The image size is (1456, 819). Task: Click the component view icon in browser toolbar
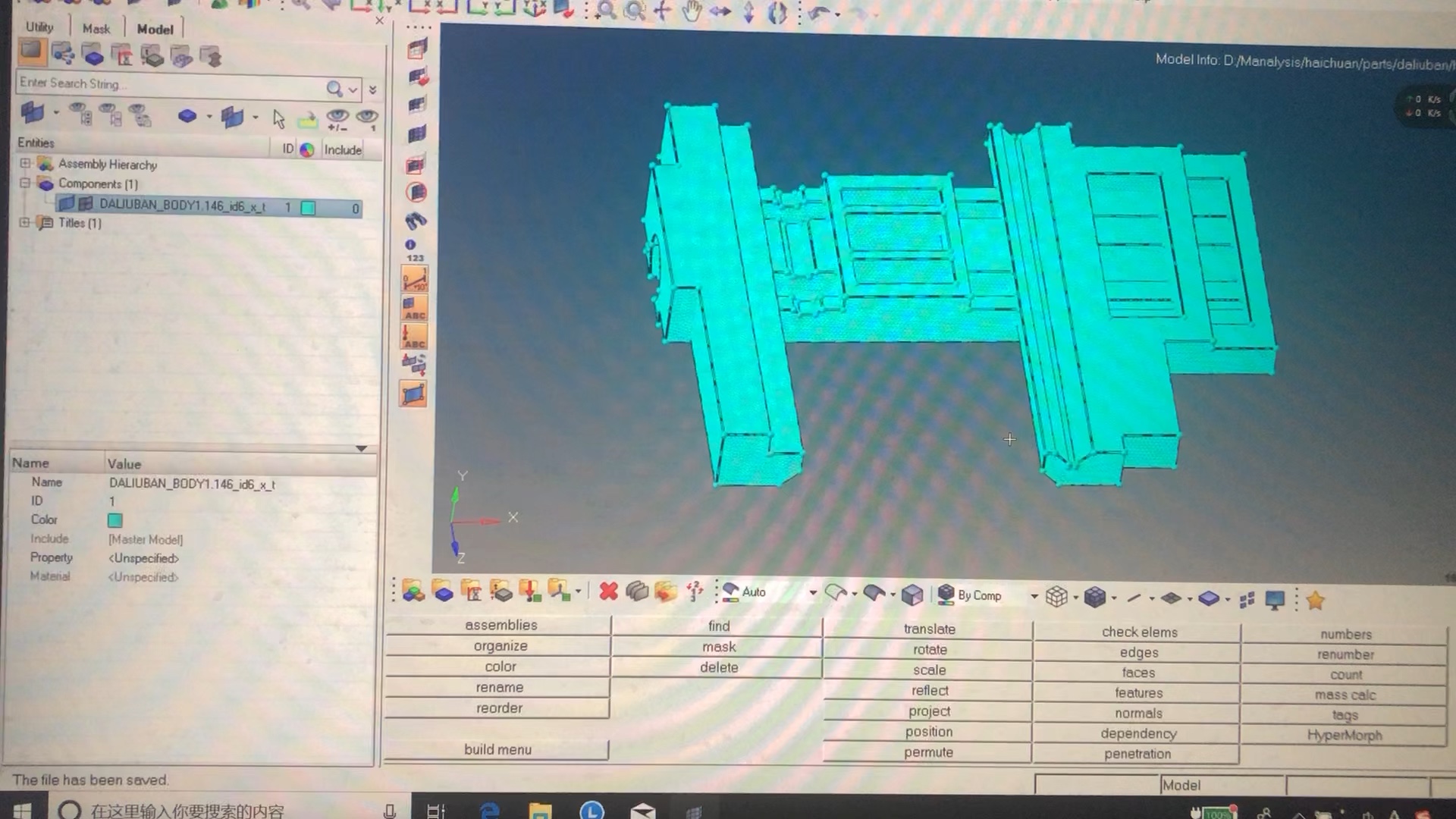93,55
